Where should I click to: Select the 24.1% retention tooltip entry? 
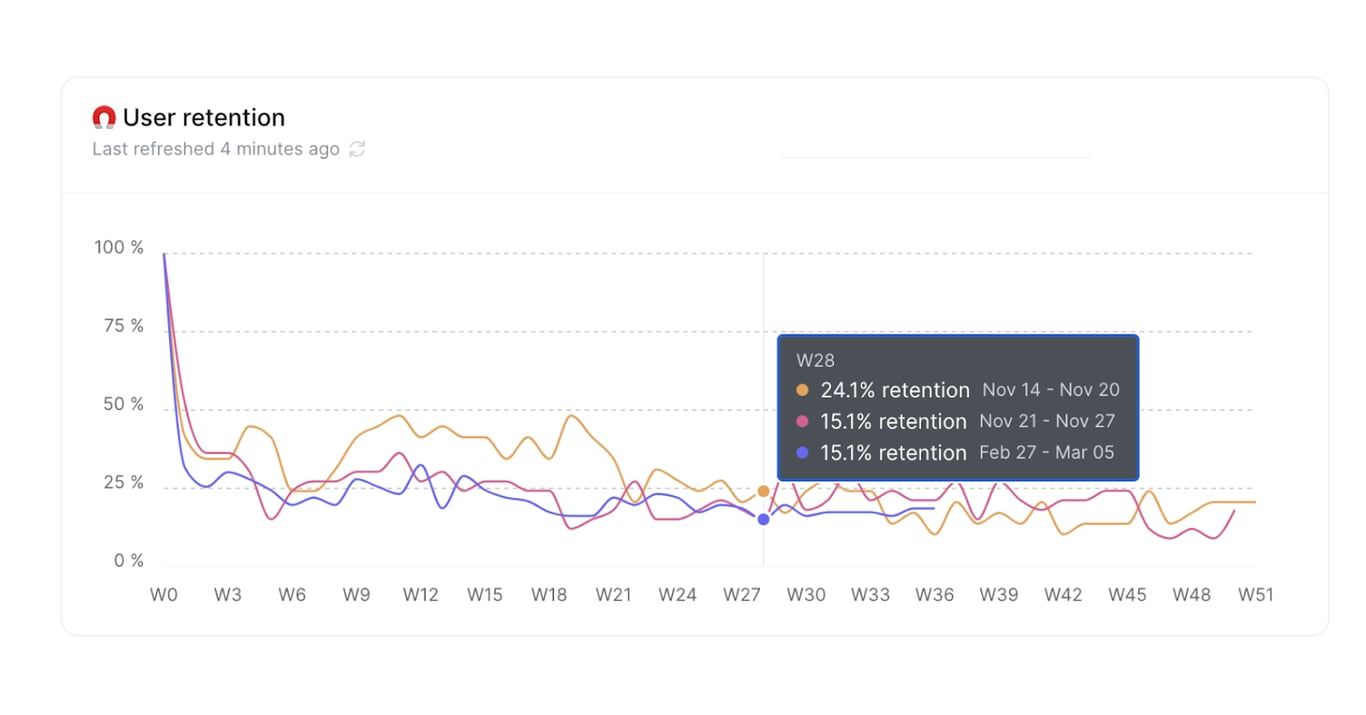(895, 390)
